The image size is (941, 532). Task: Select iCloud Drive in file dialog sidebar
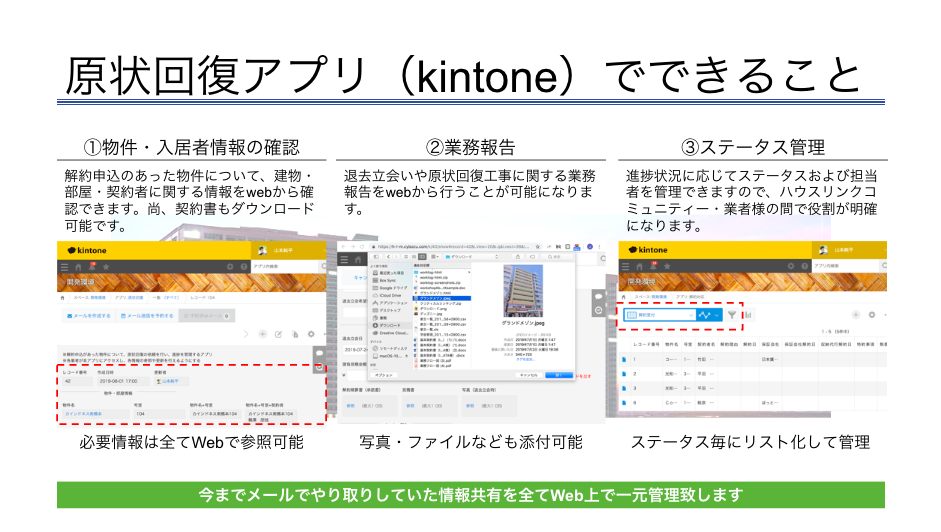(388, 295)
